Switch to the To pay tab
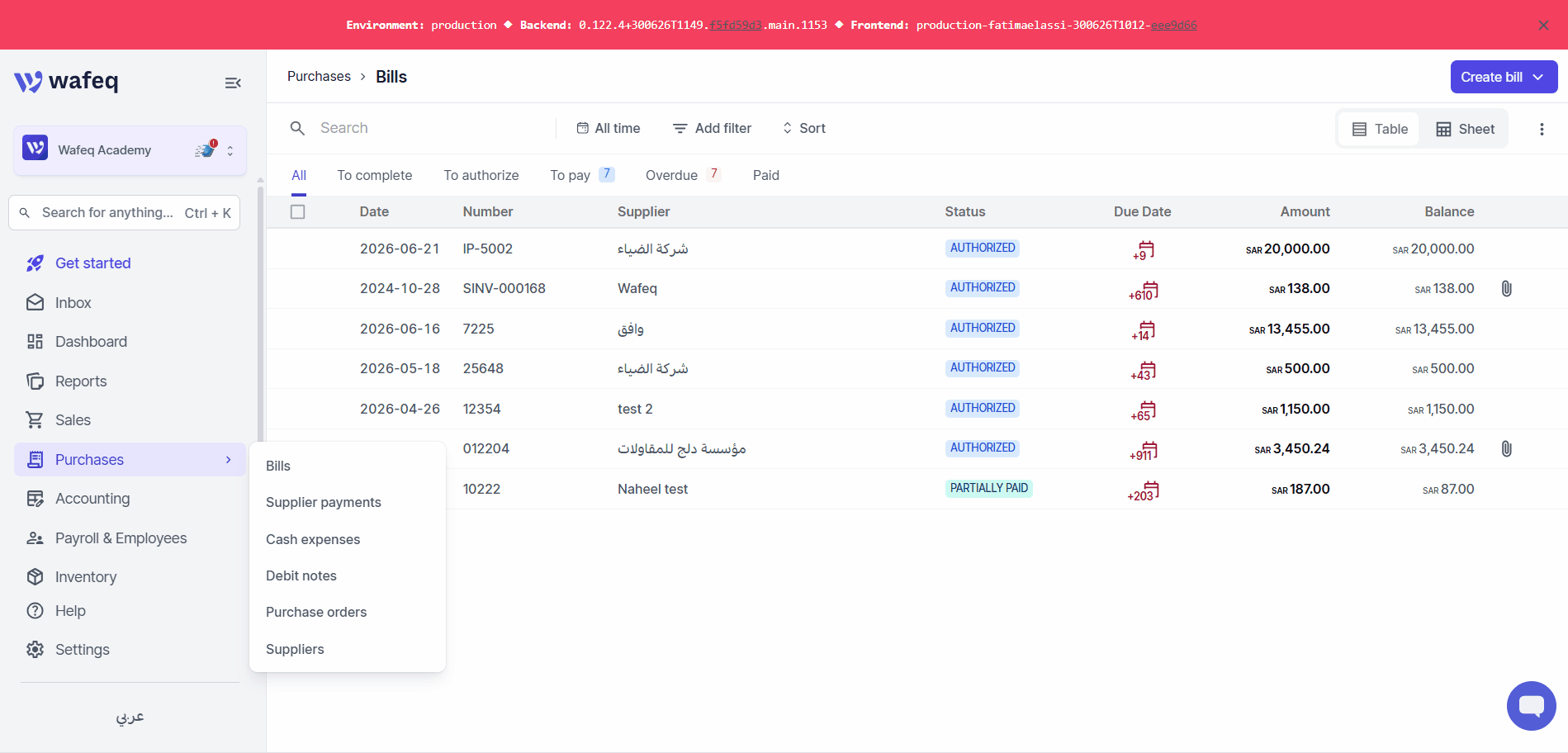Image resolution: width=1568 pixels, height=753 pixels. (x=582, y=175)
